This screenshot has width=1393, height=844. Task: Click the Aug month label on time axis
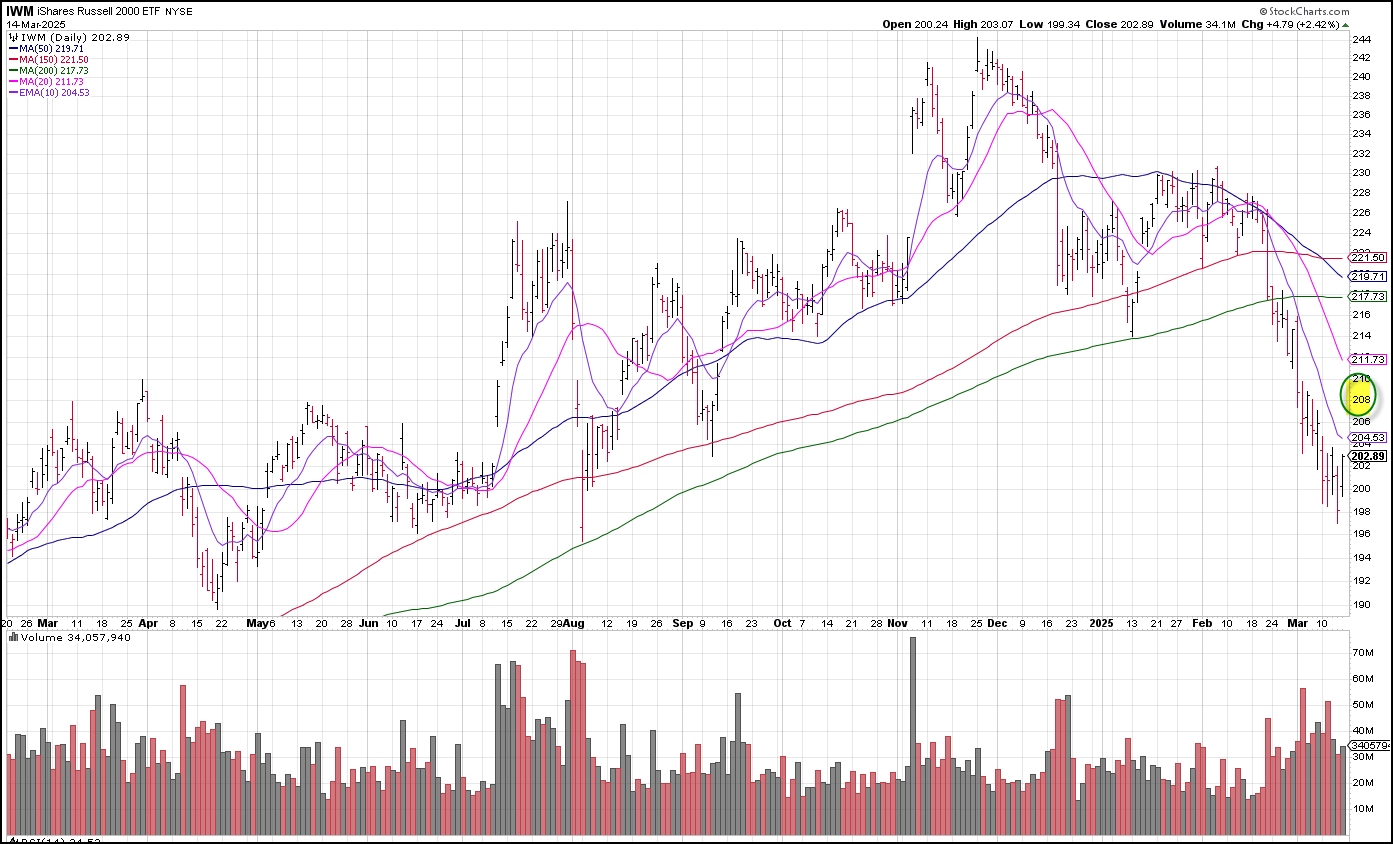pyautogui.click(x=572, y=623)
